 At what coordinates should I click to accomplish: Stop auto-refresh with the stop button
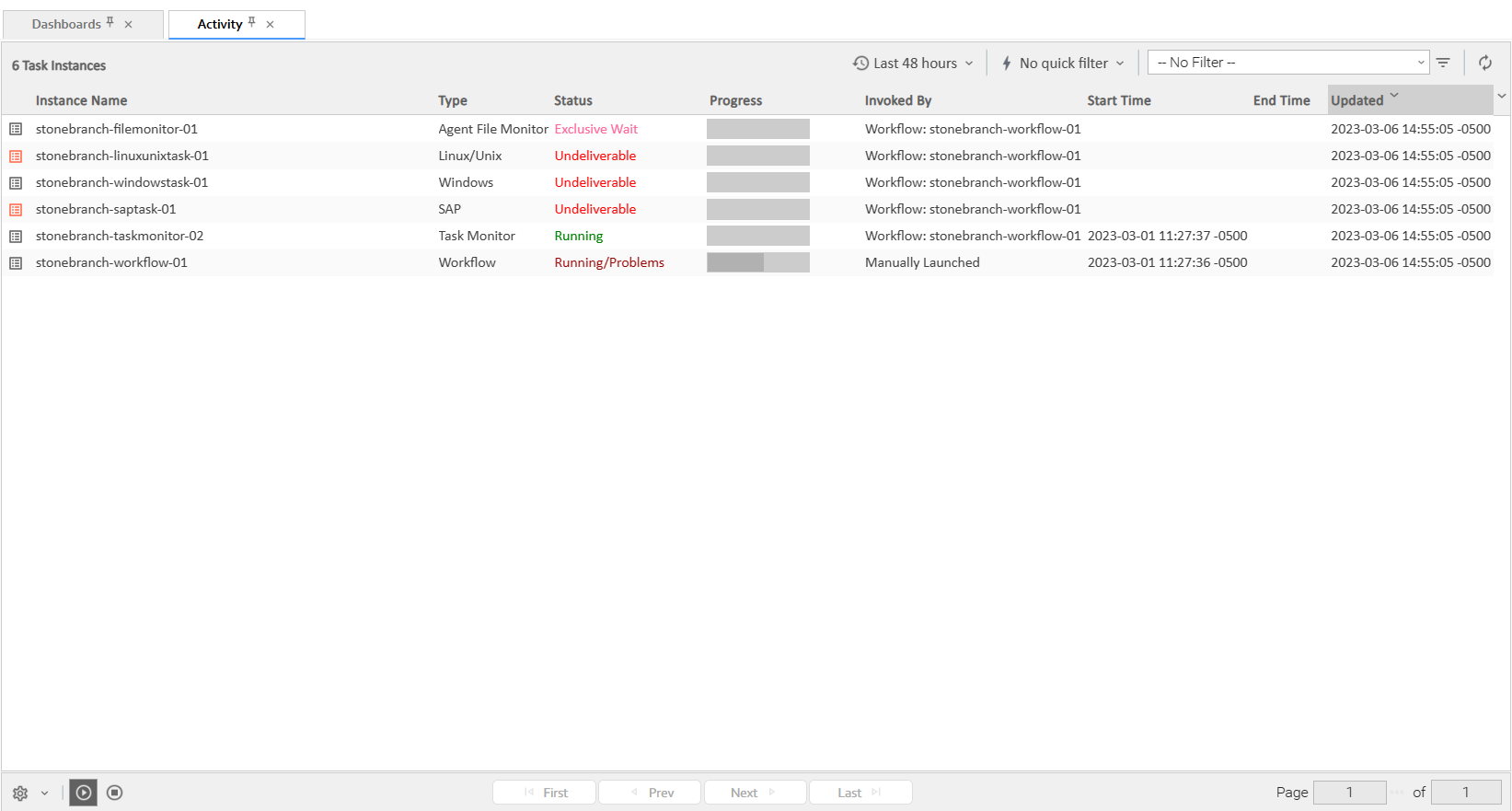(x=115, y=793)
